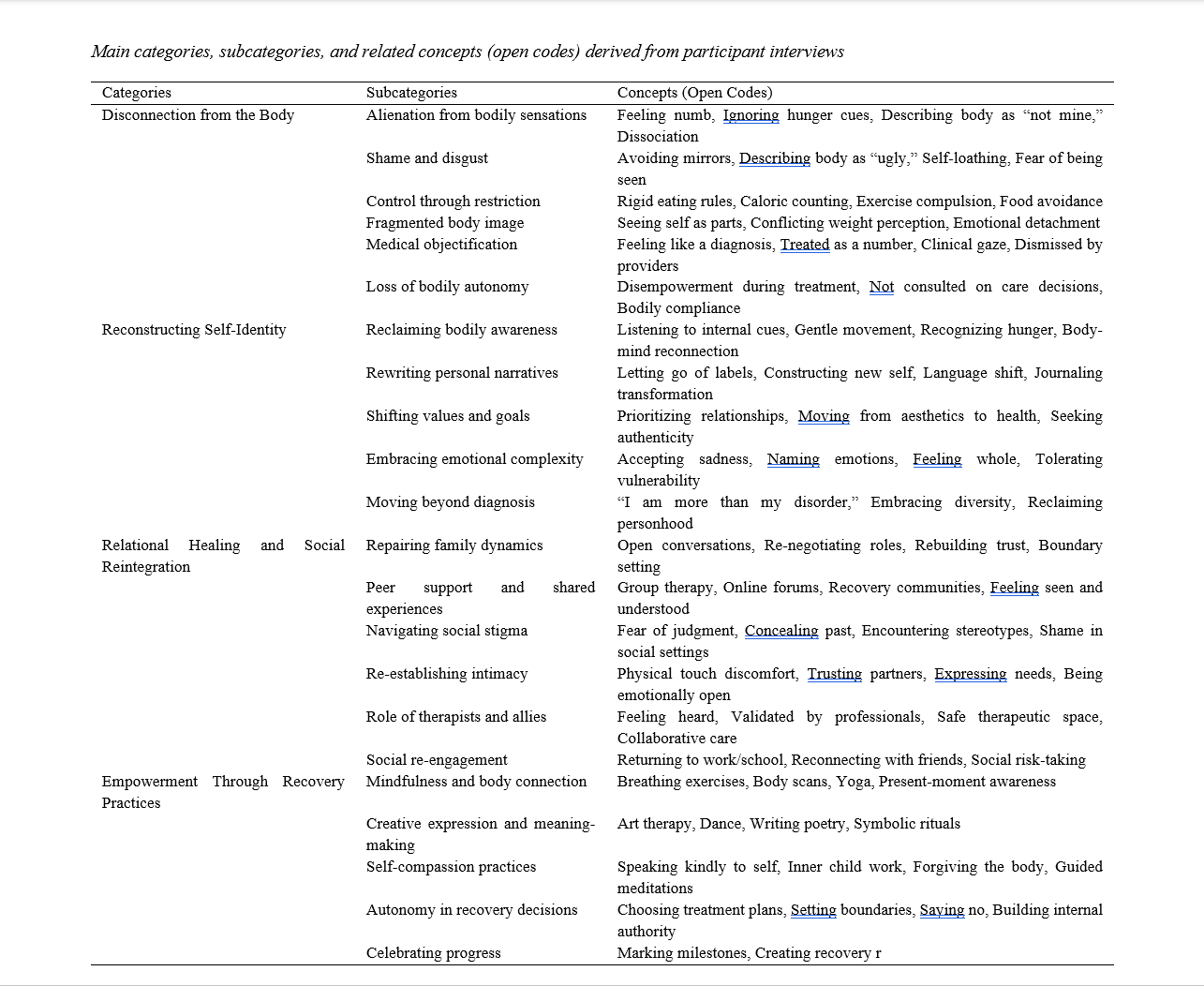
Task: Click the "Categories" column header
Action: pyautogui.click(x=137, y=93)
